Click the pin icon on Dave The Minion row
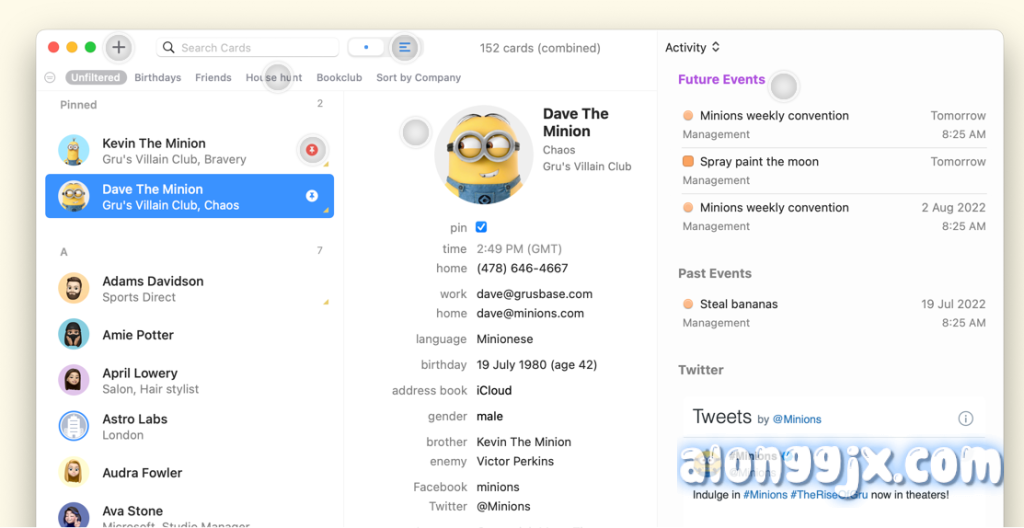The image size is (1024, 528). [x=312, y=196]
